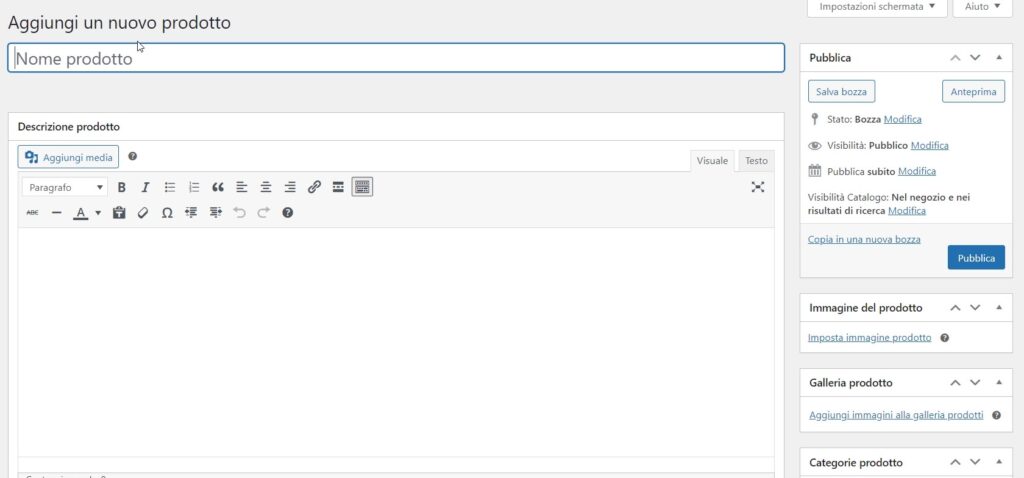This screenshot has width=1024, height=478.
Task: Toggle the second toolbar row (kitchen sink)
Action: coord(362,187)
